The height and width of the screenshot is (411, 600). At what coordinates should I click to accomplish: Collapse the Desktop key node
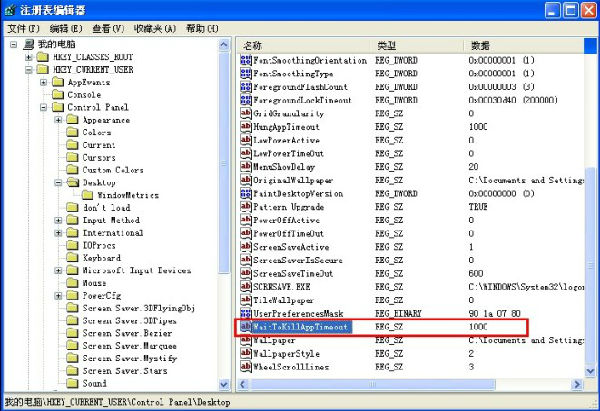click(58, 183)
